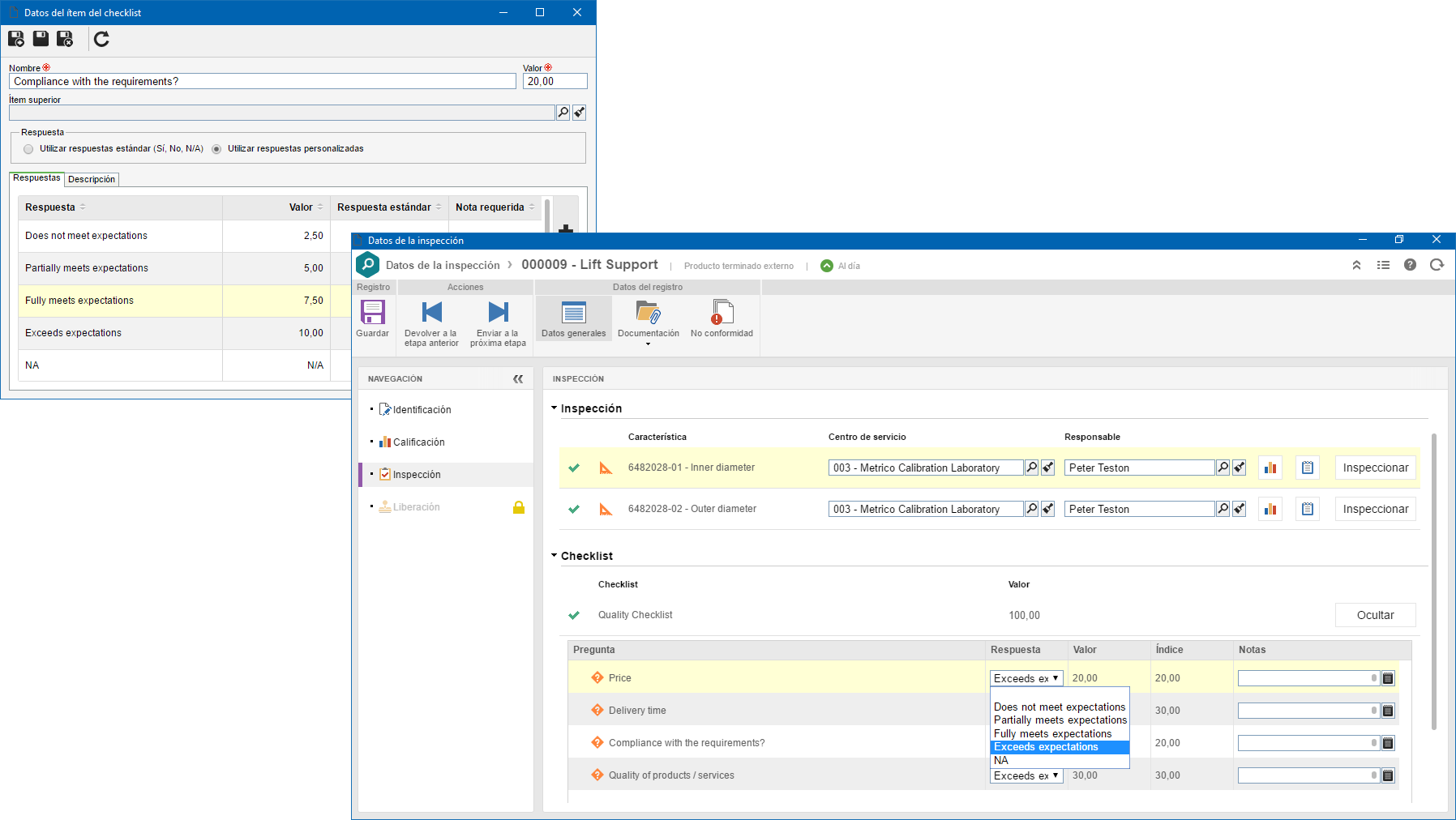Click Inspeccionar button for Outer diameter
Screen dimensions: 1456x820
pyautogui.click(x=1376, y=509)
